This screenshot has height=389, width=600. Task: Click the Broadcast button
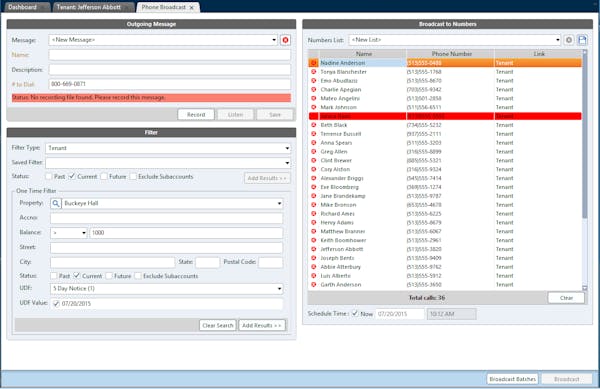tap(566, 379)
